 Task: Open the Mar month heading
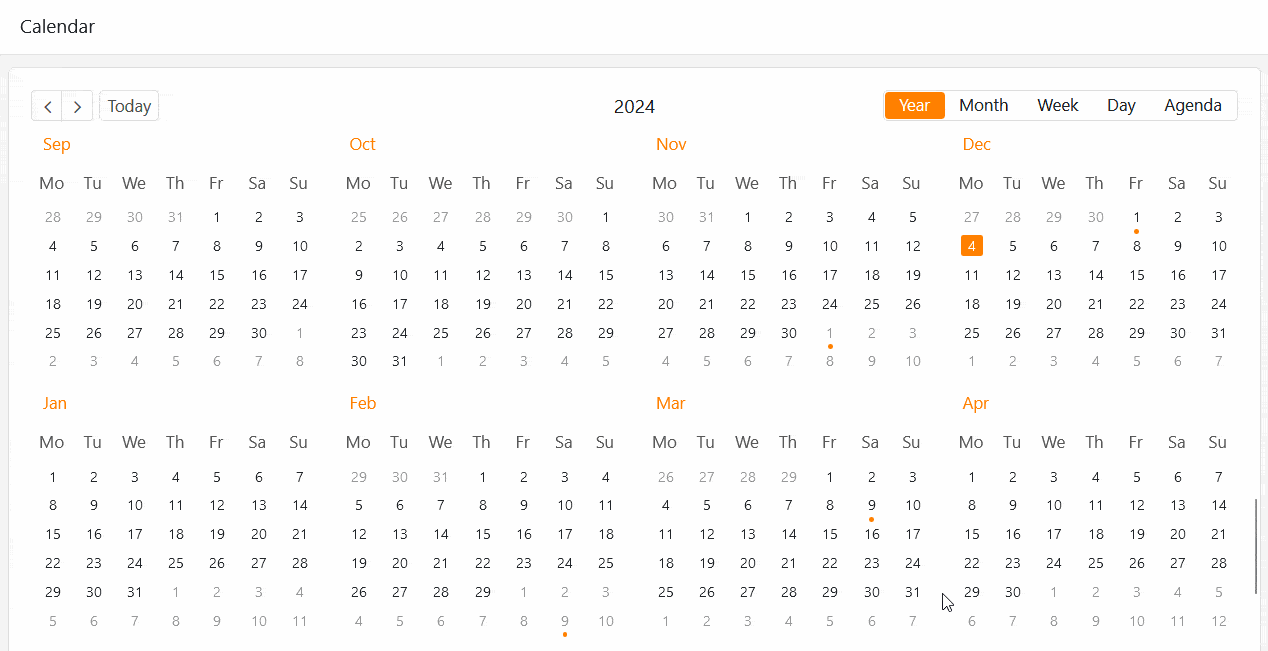(x=670, y=403)
